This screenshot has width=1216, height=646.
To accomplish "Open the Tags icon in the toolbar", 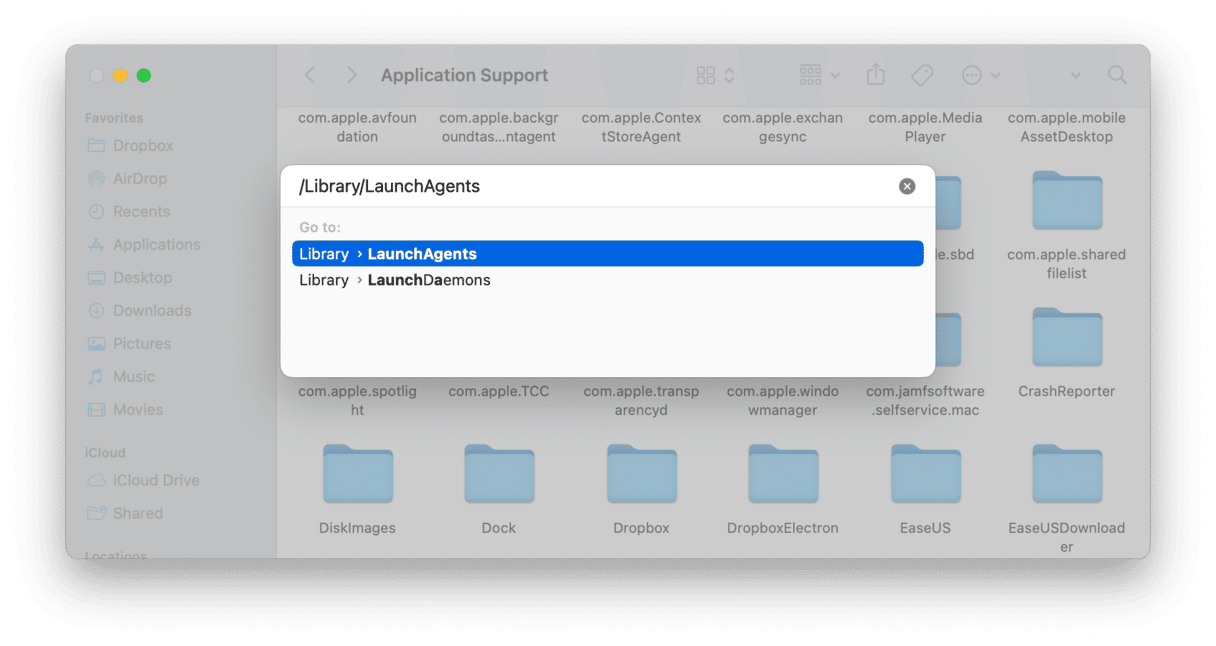I will [x=921, y=75].
